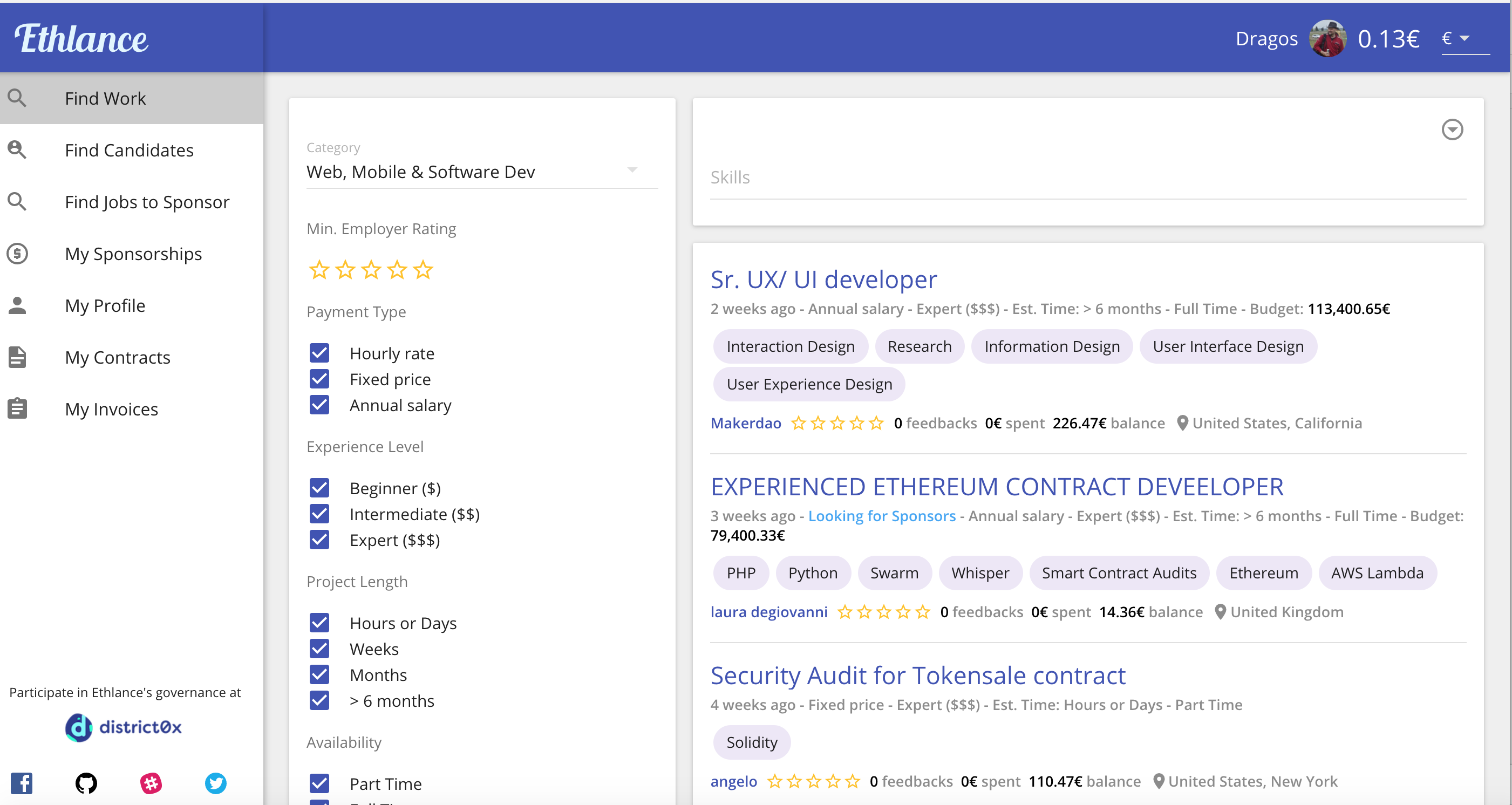The height and width of the screenshot is (805, 1512).
Task: Open the GitHub icon in sidebar footer
Action: 86,783
